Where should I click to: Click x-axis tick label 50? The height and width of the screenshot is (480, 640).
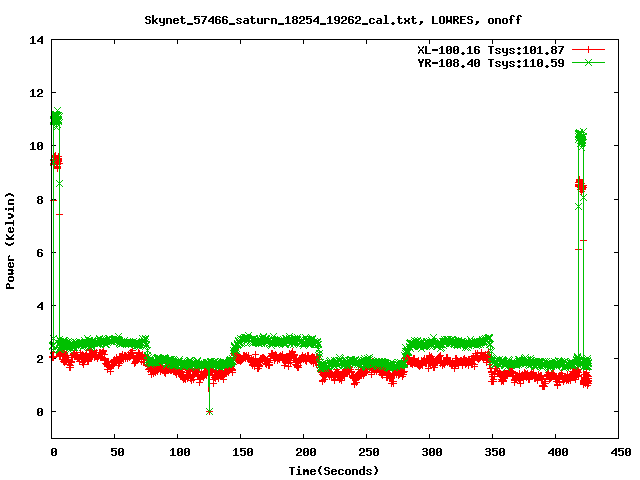click(x=117, y=452)
